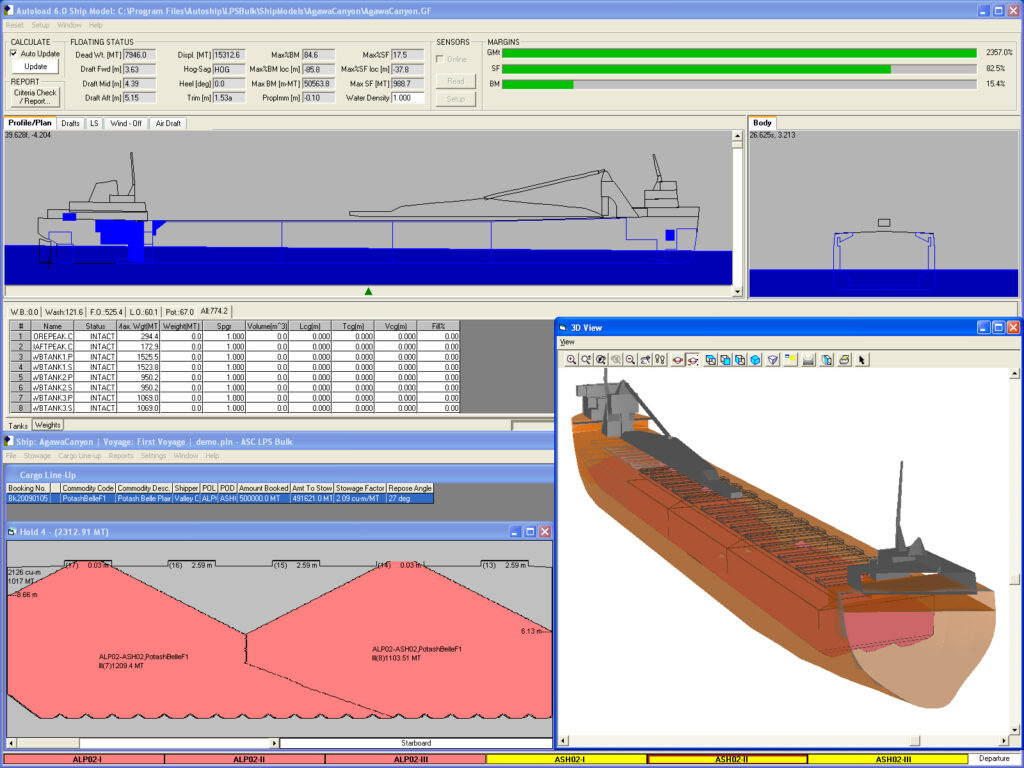Screen dimensions: 1024x768
Task: Switch to the Weights tab below the tank table
Action: click(47, 425)
